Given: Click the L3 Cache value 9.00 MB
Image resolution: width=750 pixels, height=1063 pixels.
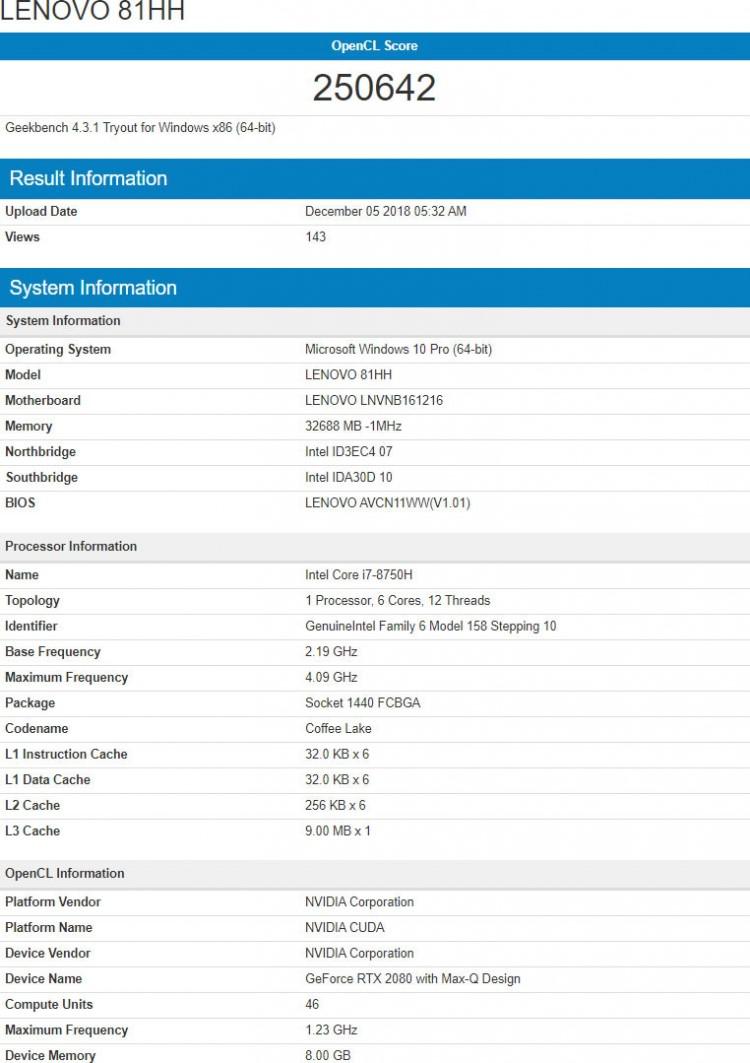Looking at the screenshot, I should pos(337,831).
